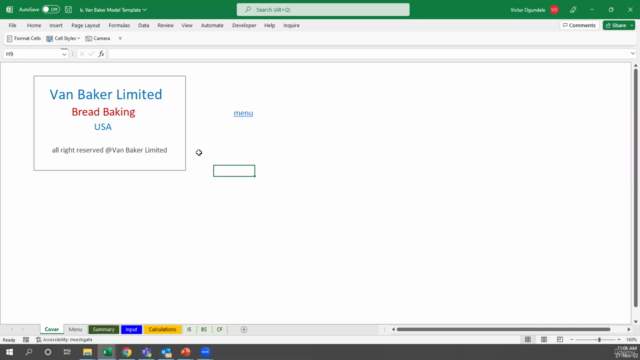This screenshot has width=640, height=360.
Task: Switch to Page Layout view icon
Action: click(544, 340)
